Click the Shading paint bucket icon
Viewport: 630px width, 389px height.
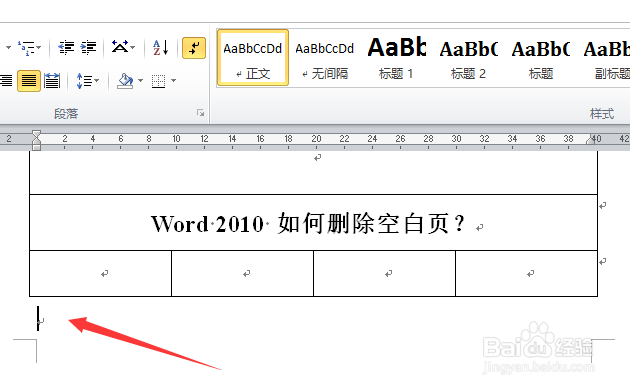(x=125, y=81)
